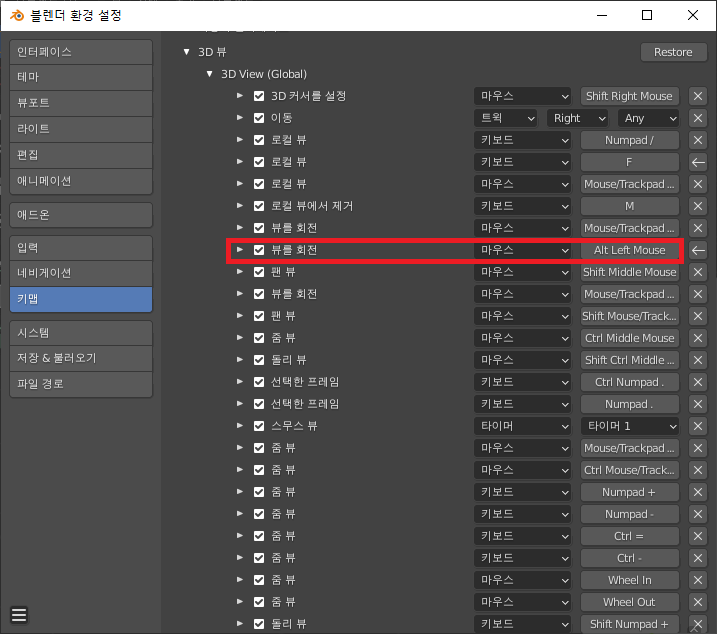
Task: Switch to the 네비게이션 tab
Action: coord(81,274)
